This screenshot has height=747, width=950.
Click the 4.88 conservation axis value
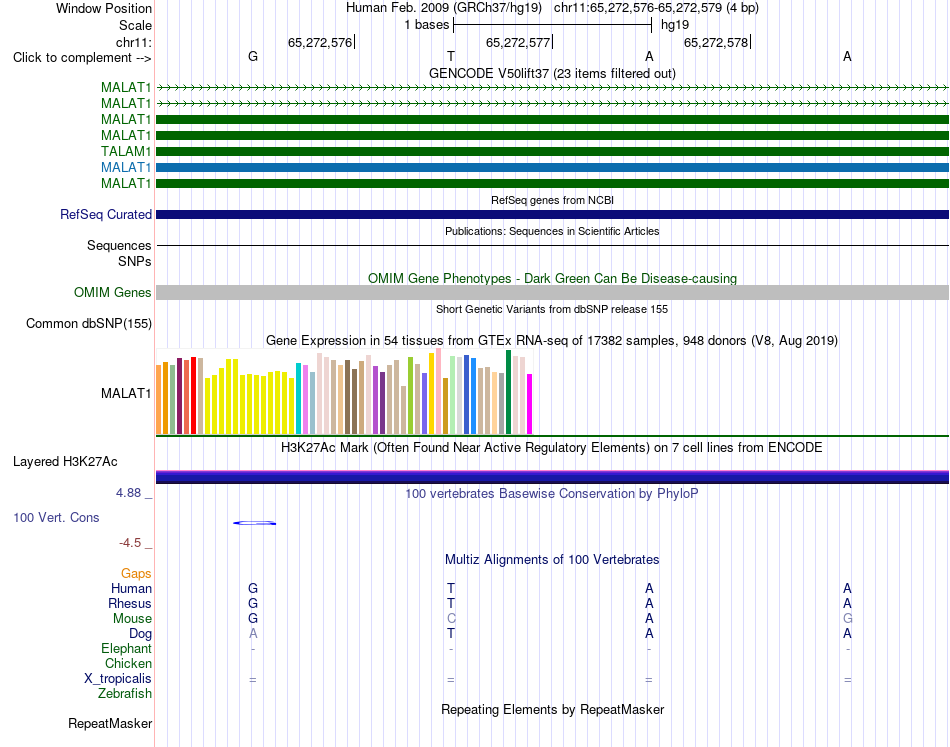click(128, 493)
